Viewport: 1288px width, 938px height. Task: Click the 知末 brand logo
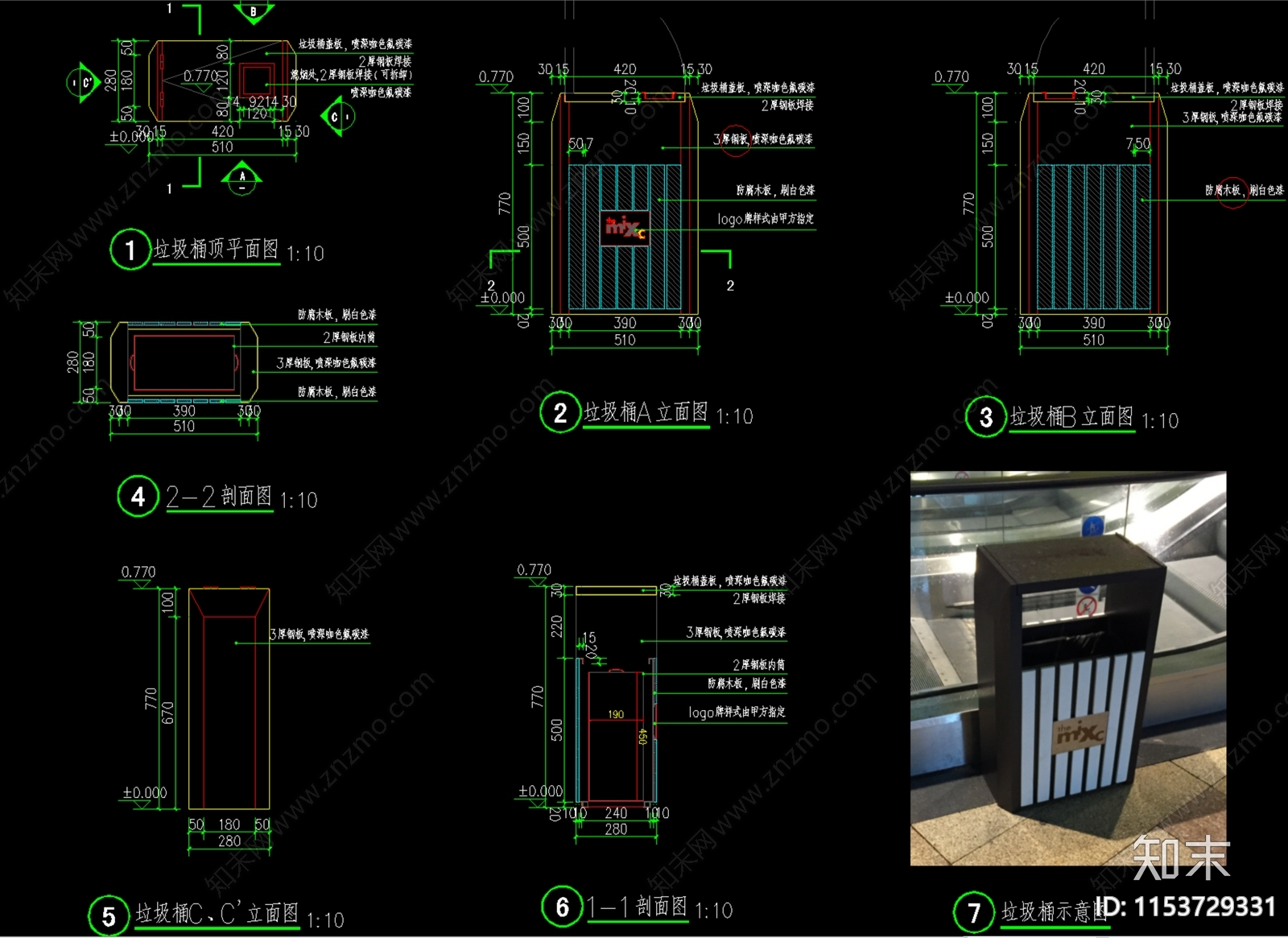point(1181,858)
